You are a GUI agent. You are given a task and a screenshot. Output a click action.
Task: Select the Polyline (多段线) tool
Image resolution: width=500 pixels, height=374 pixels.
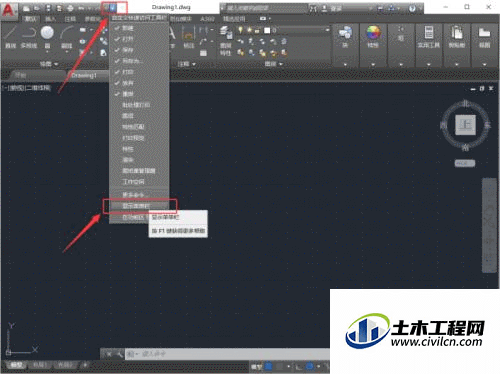29,37
